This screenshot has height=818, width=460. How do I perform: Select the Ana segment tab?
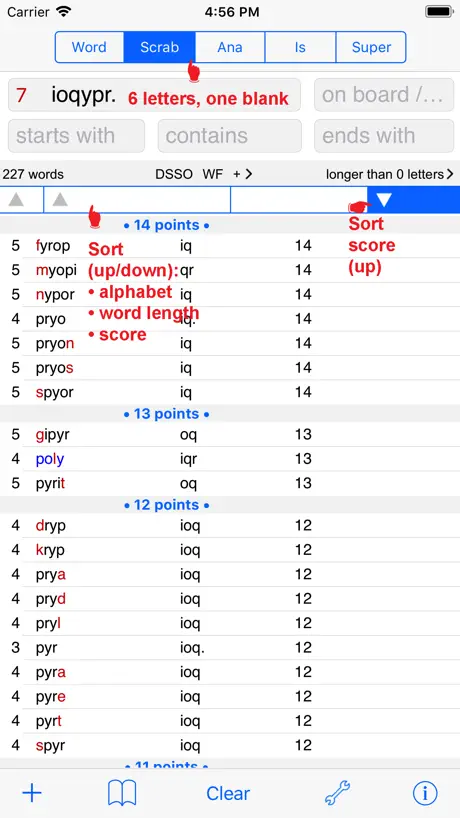click(x=230, y=47)
